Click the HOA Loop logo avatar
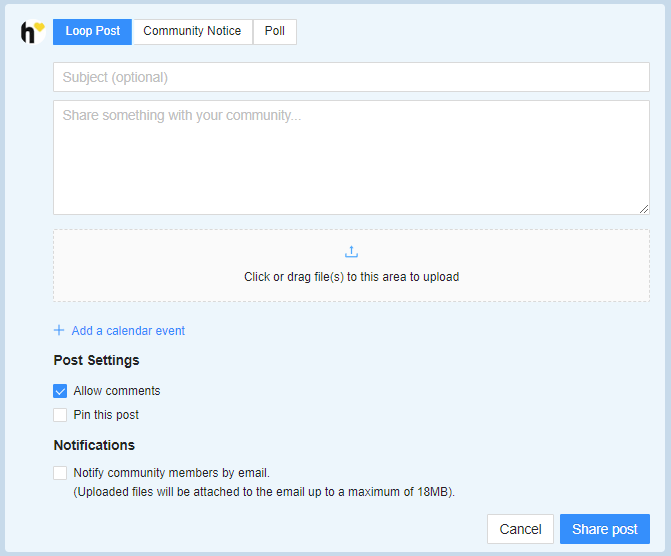This screenshot has width=671, height=556. point(33,32)
